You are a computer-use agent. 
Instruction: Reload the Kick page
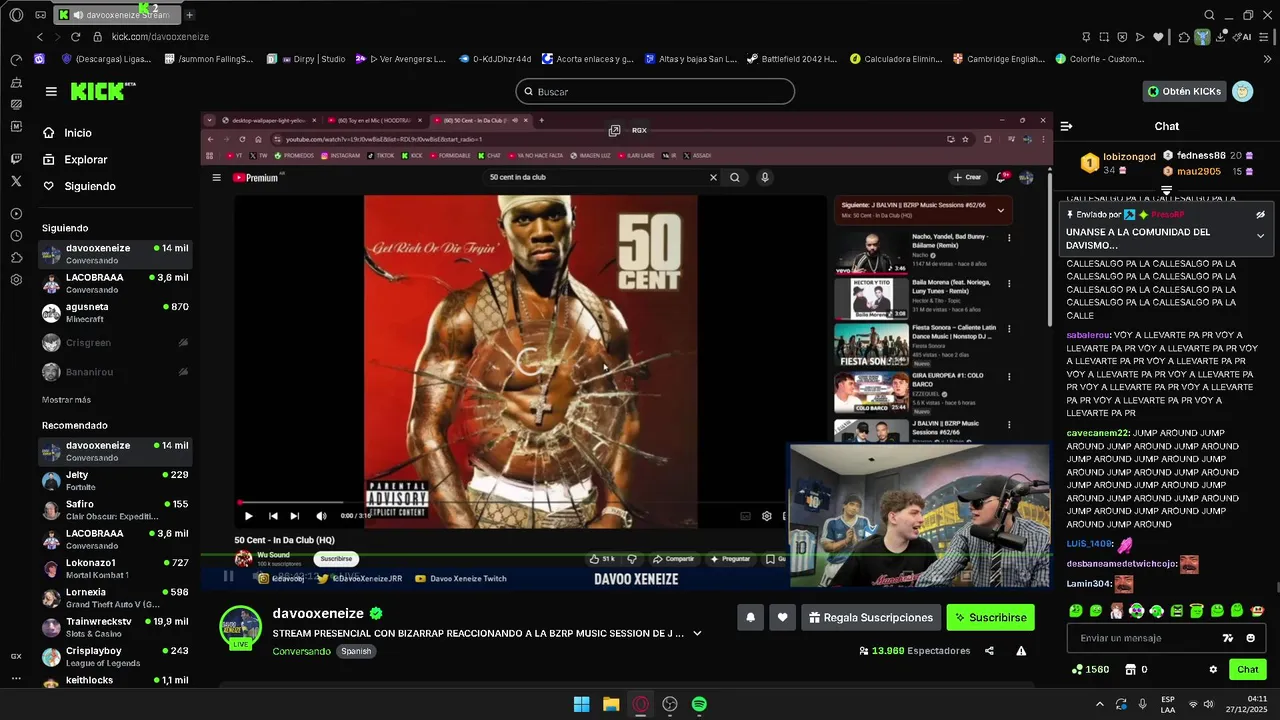[76, 37]
